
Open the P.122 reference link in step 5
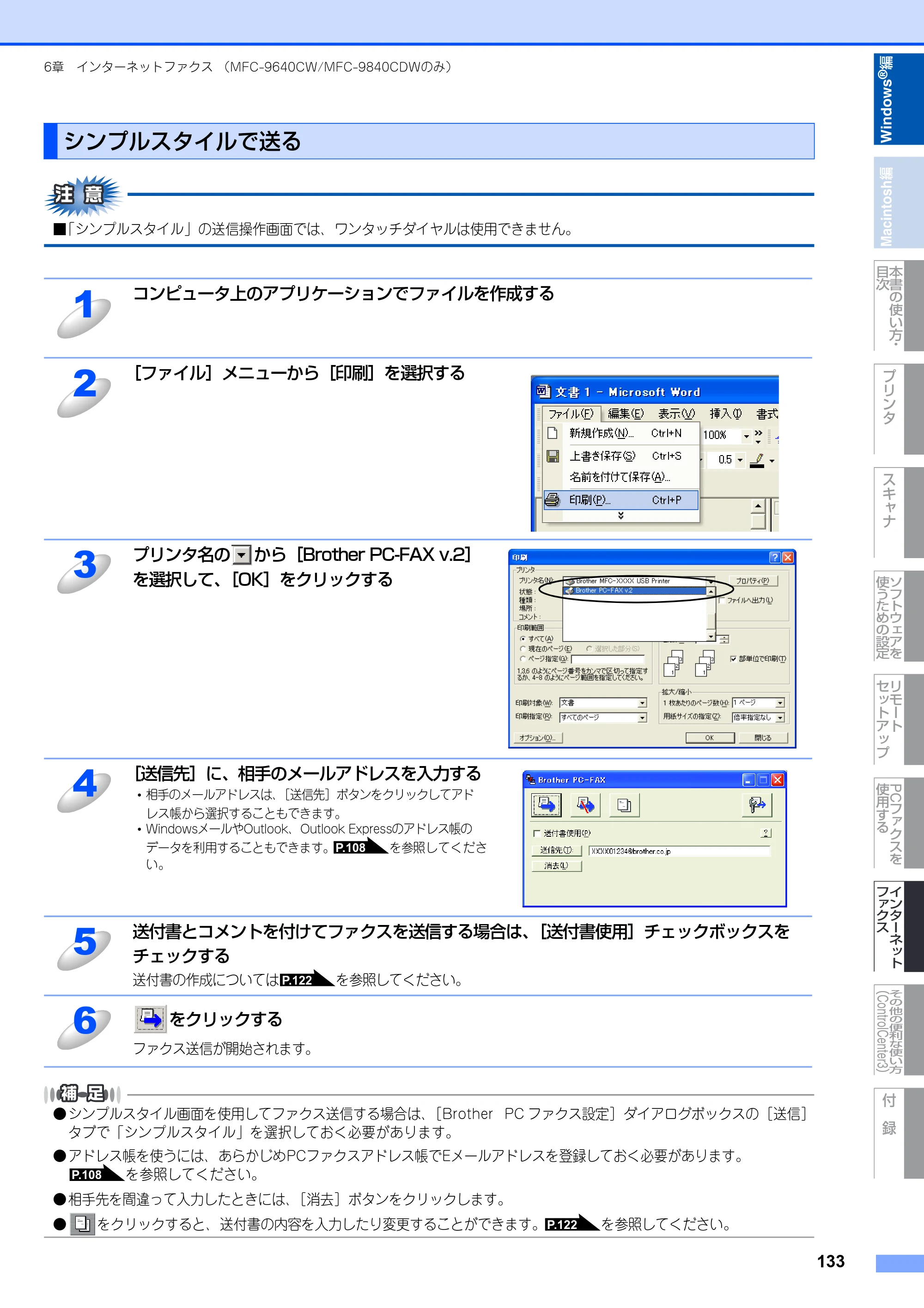[306, 979]
